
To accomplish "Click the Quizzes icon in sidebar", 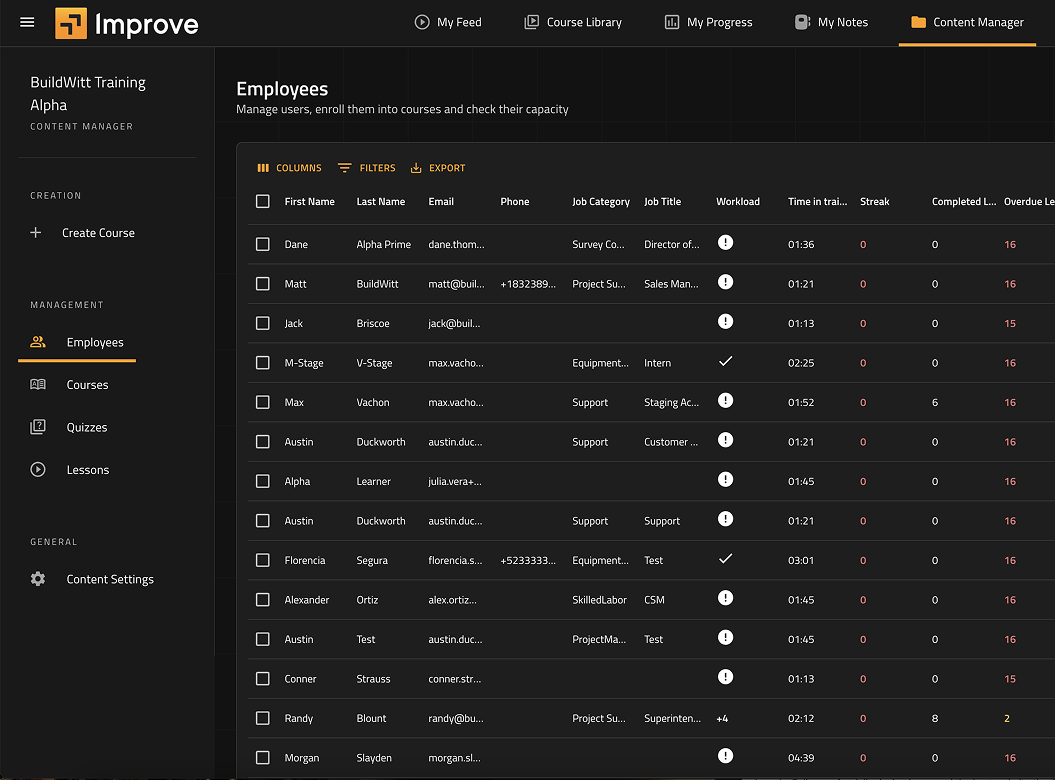I will pyautogui.click(x=38, y=427).
